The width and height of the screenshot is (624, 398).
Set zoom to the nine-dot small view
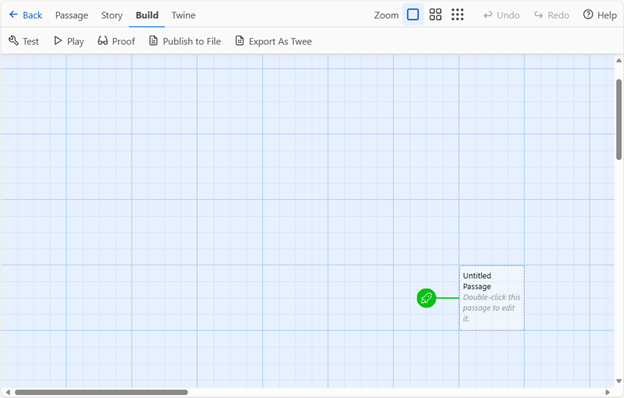(x=458, y=15)
